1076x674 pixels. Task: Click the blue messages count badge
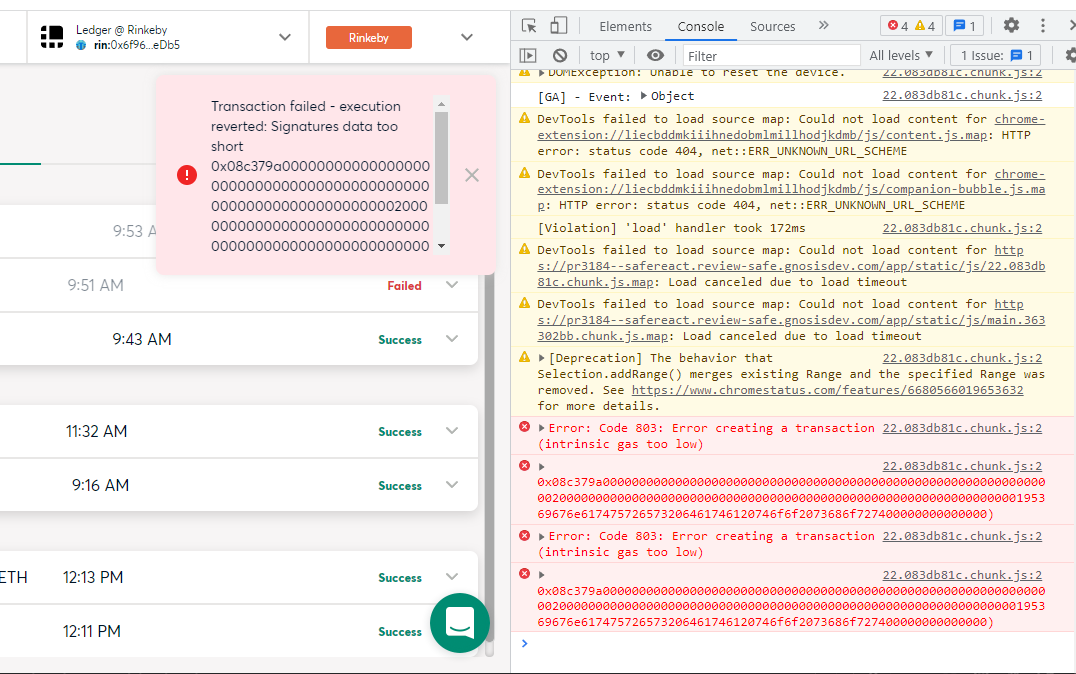(x=964, y=26)
